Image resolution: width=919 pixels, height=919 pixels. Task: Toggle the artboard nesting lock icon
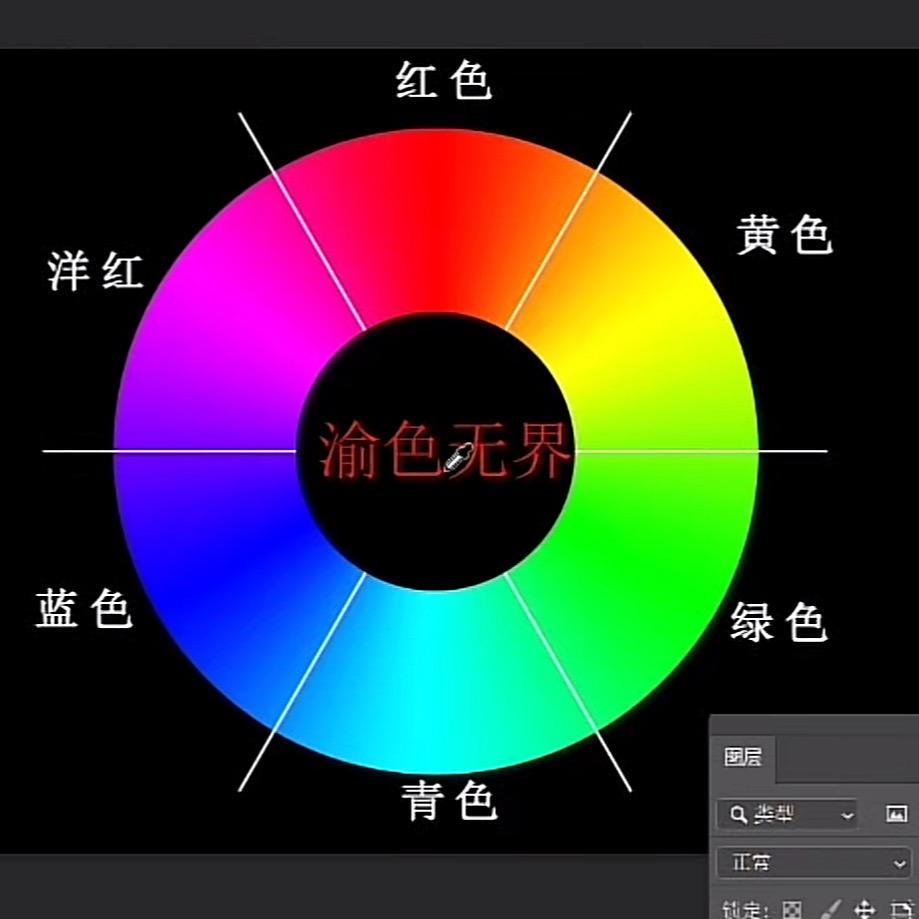901,910
